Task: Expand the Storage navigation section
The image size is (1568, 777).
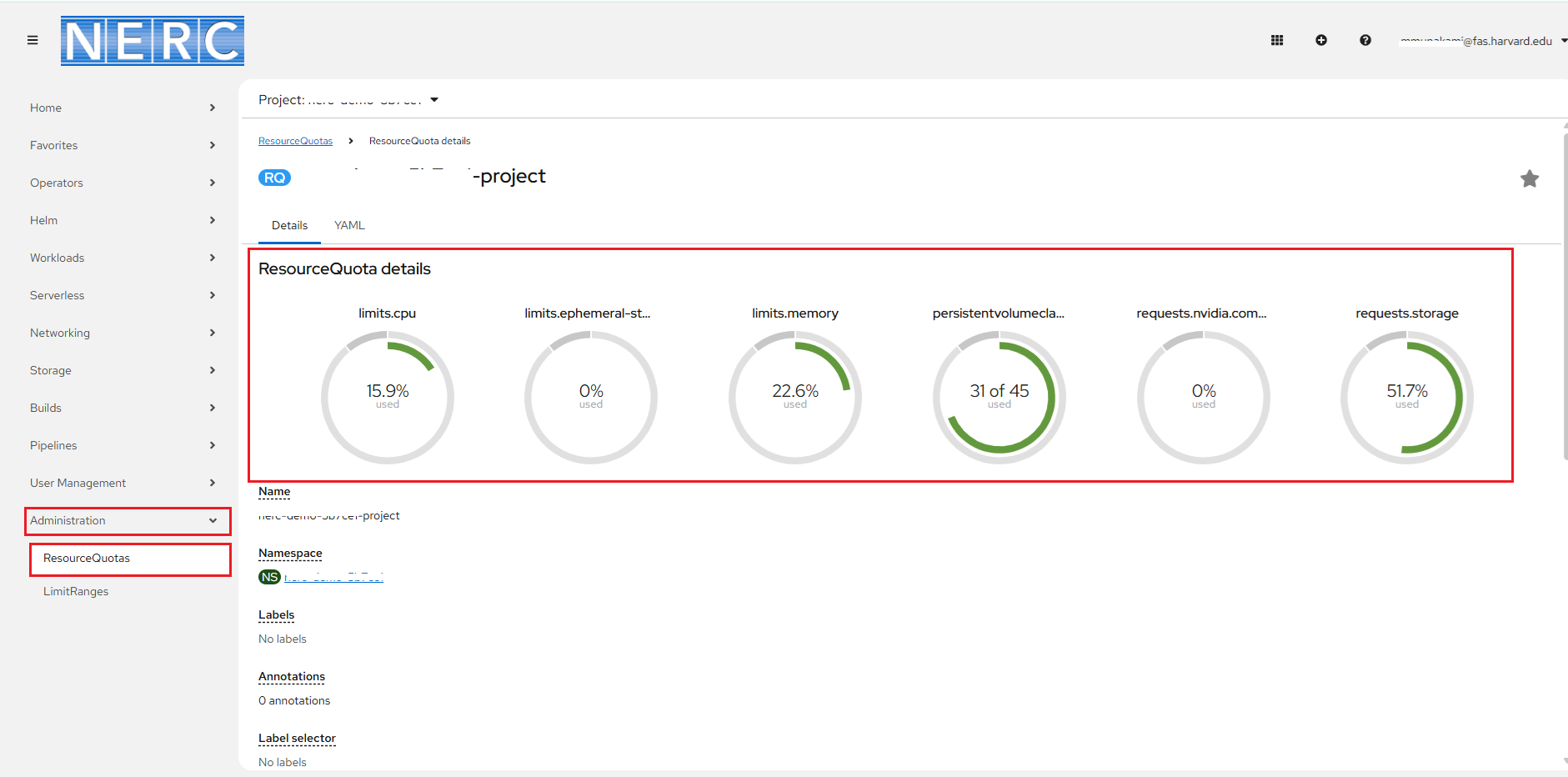Action: [123, 370]
